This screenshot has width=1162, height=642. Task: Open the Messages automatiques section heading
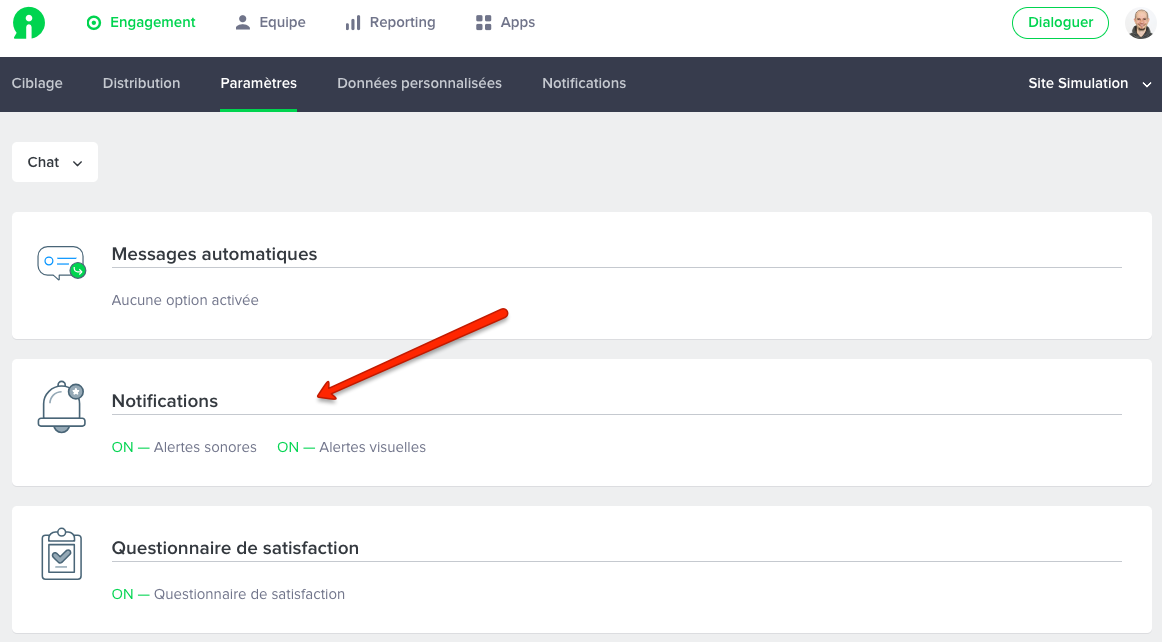coord(214,254)
